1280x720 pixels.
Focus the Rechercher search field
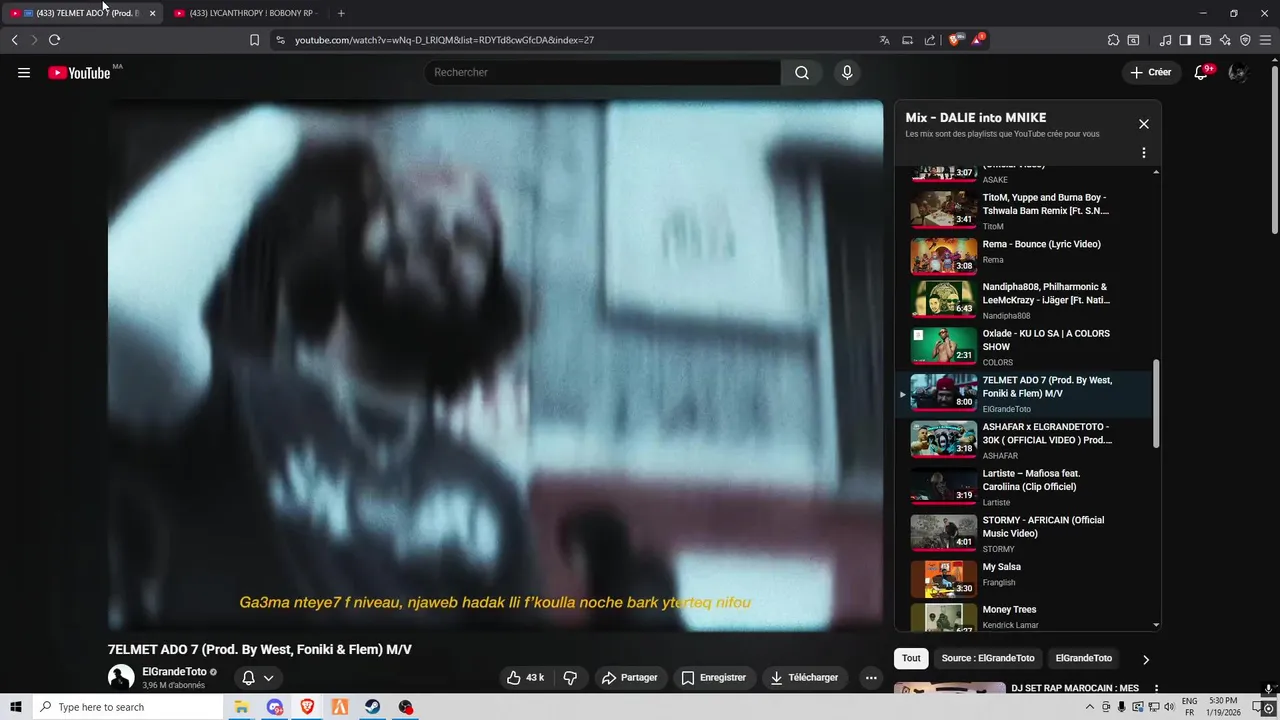coord(602,72)
